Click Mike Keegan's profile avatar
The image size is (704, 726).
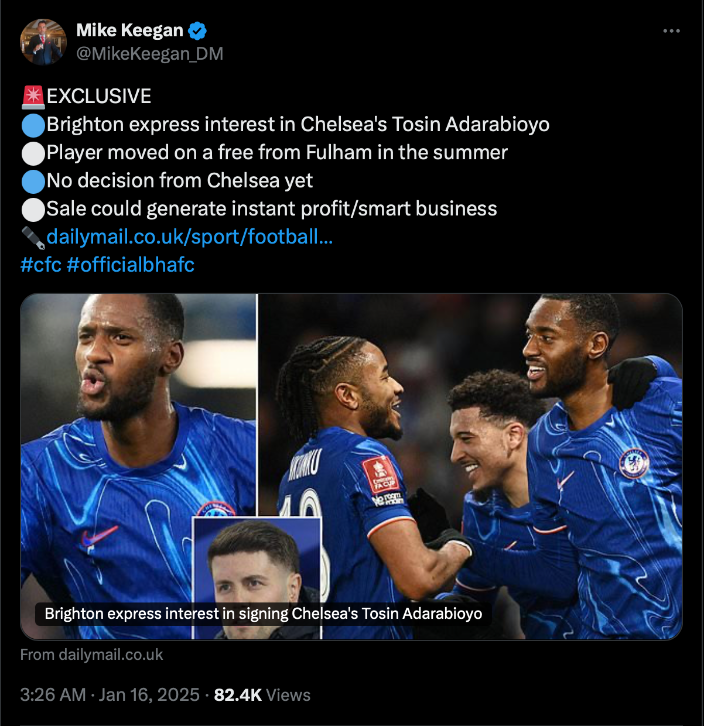pos(43,41)
